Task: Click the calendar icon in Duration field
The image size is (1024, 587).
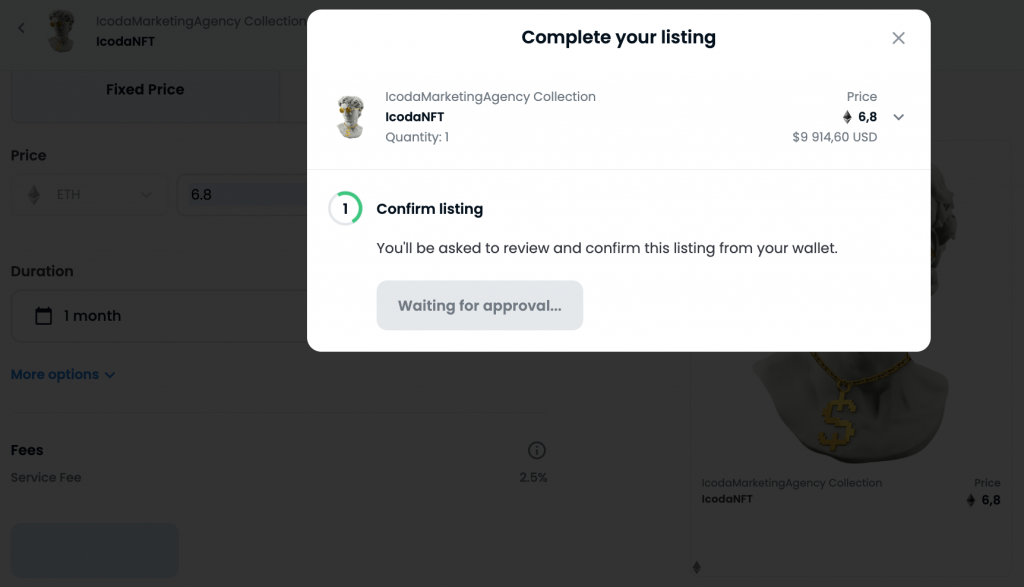Action: pyautogui.click(x=43, y=316)
